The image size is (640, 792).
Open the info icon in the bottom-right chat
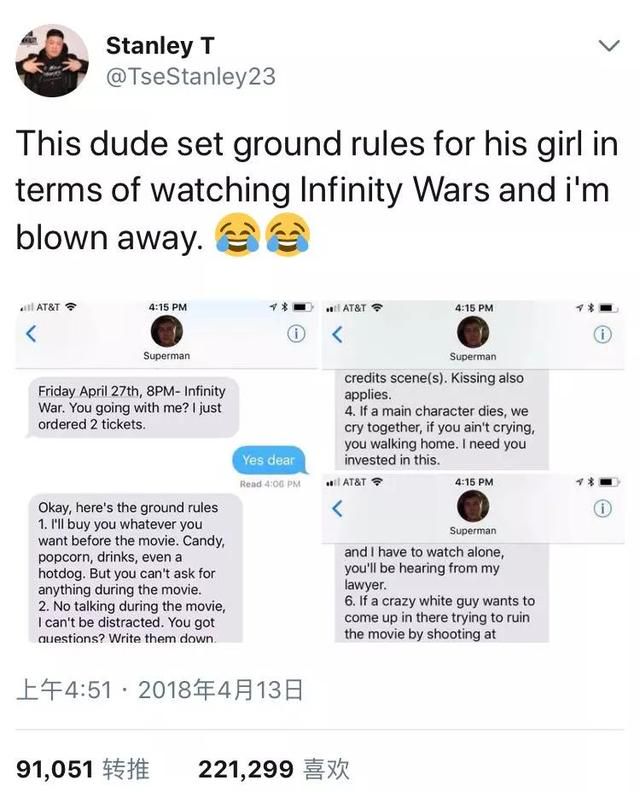coord(602,509)
